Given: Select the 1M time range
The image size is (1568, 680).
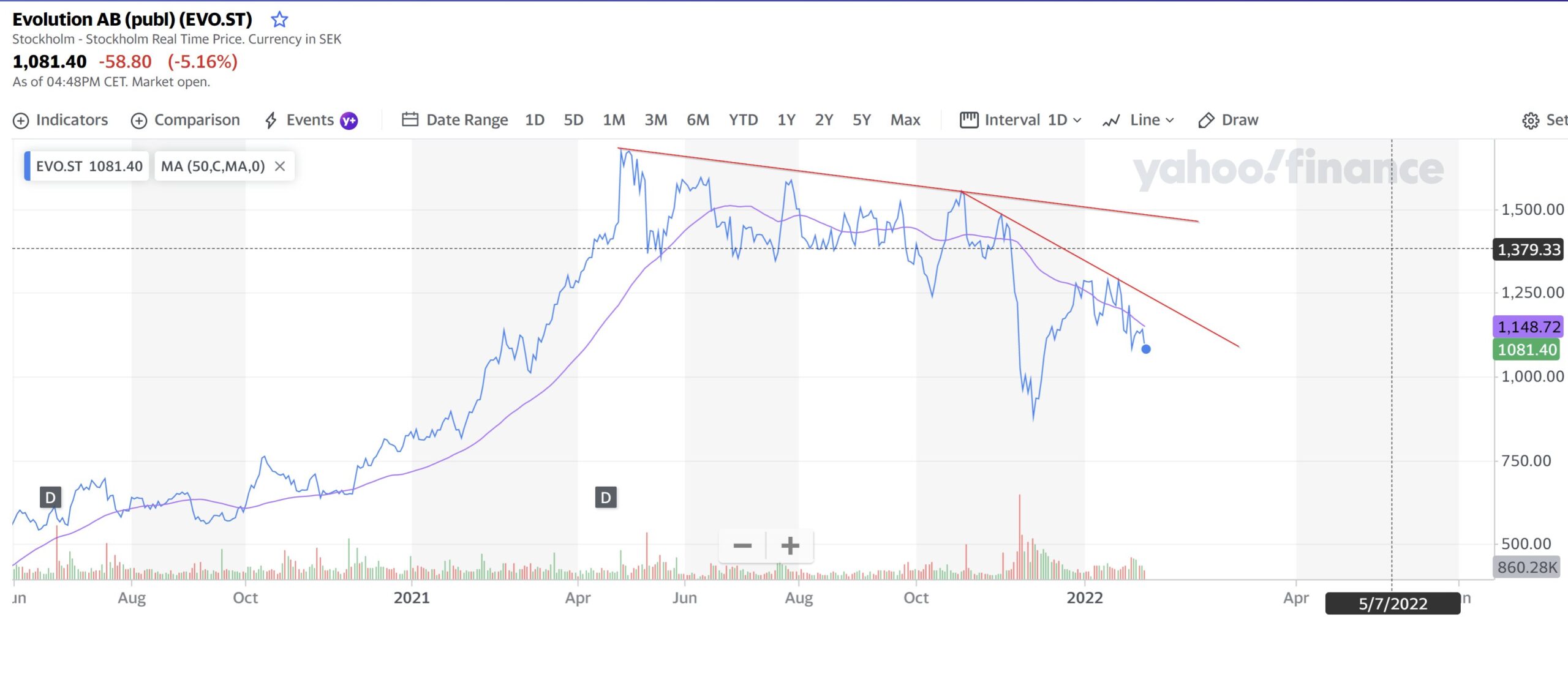Looking at the screenshot, I should [614, 120].
